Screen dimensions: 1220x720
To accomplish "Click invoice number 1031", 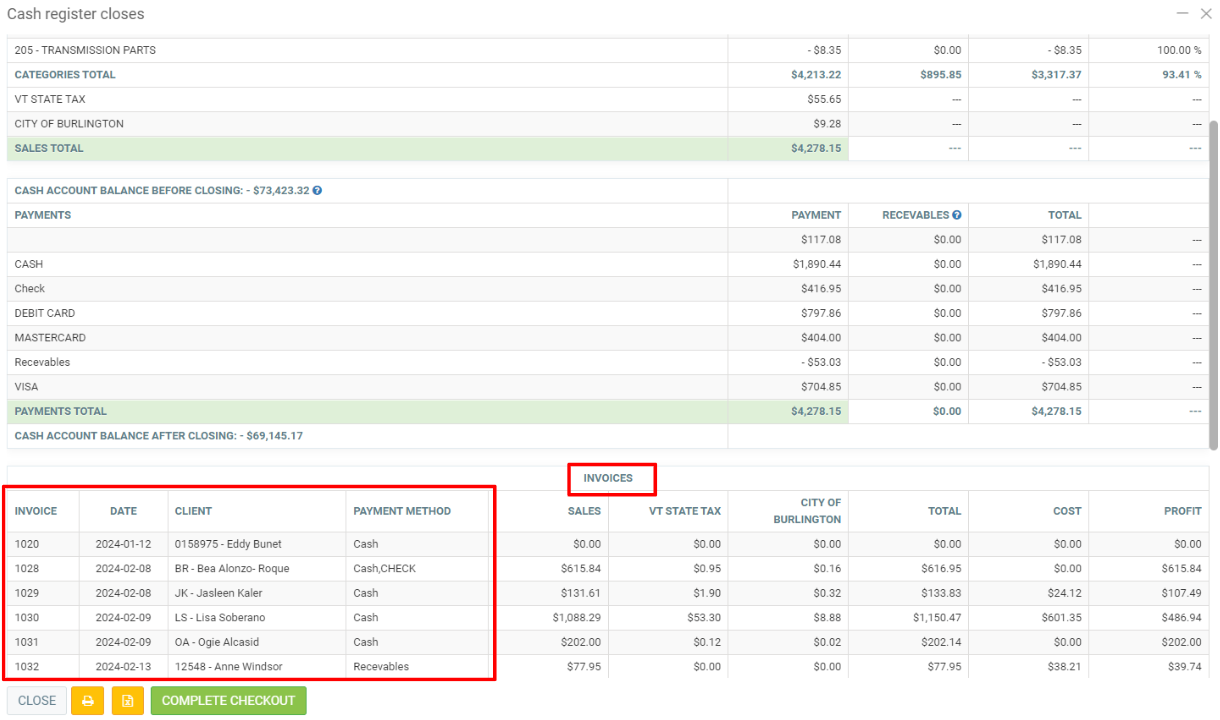I will [x=29, y=642].
